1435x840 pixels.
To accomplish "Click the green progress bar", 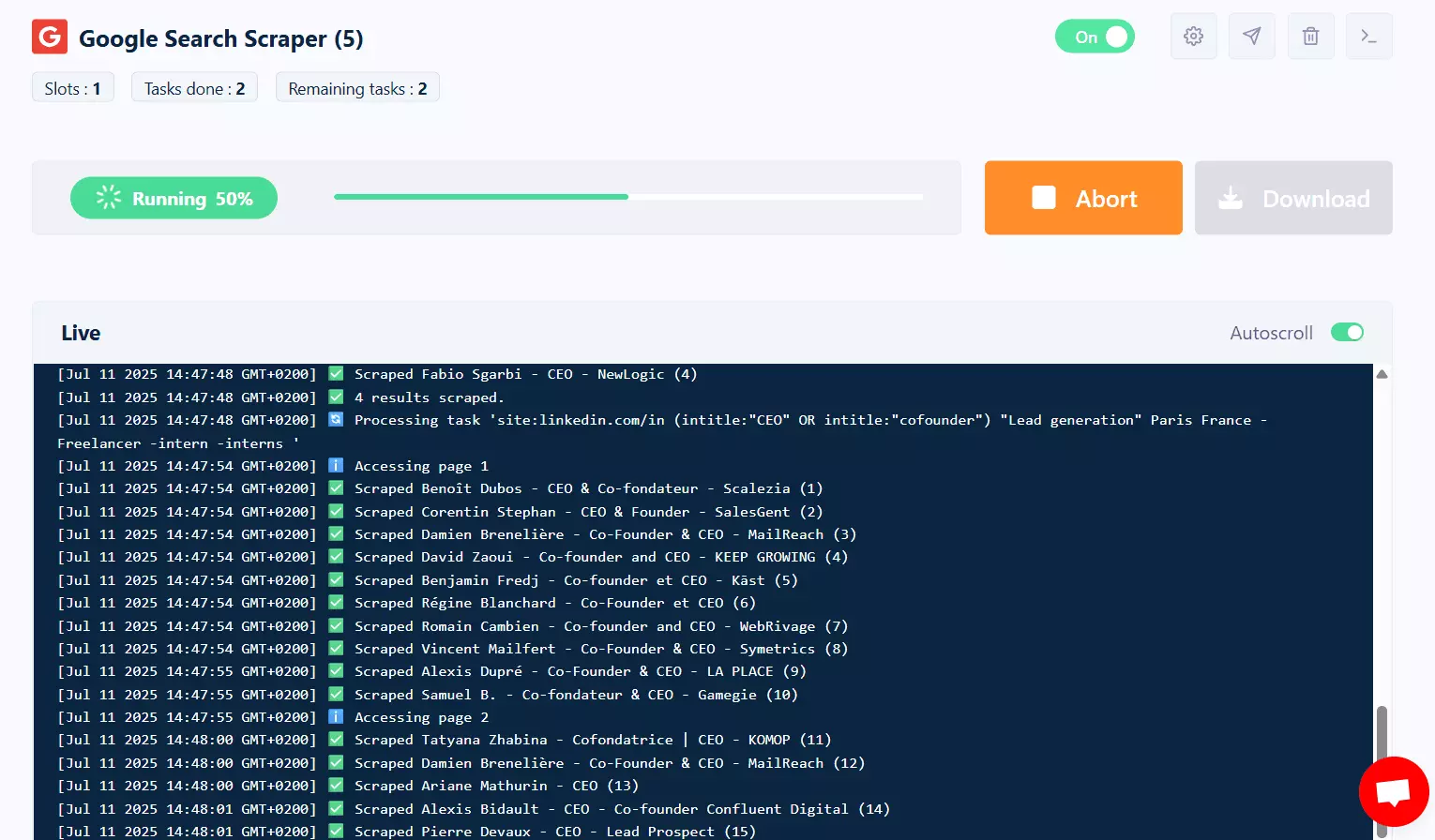I will point(480,197).
